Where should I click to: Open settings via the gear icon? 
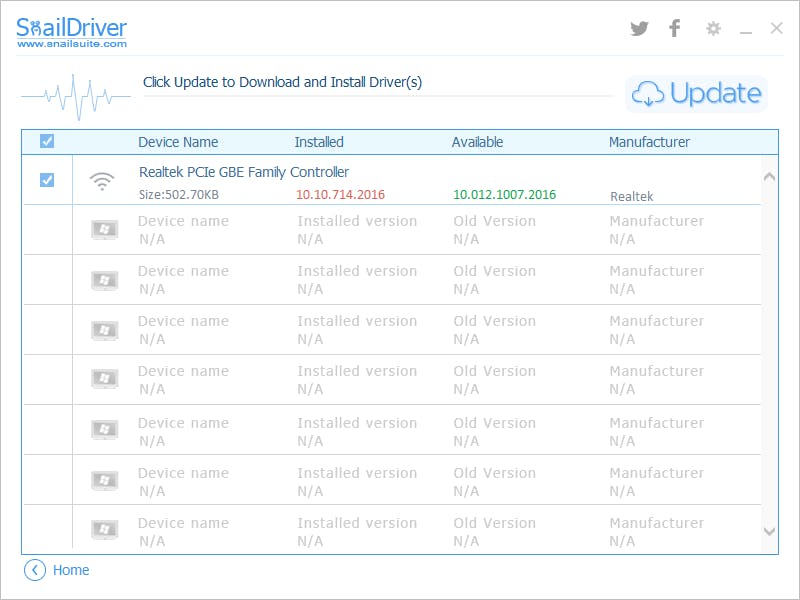pos(713,28)
